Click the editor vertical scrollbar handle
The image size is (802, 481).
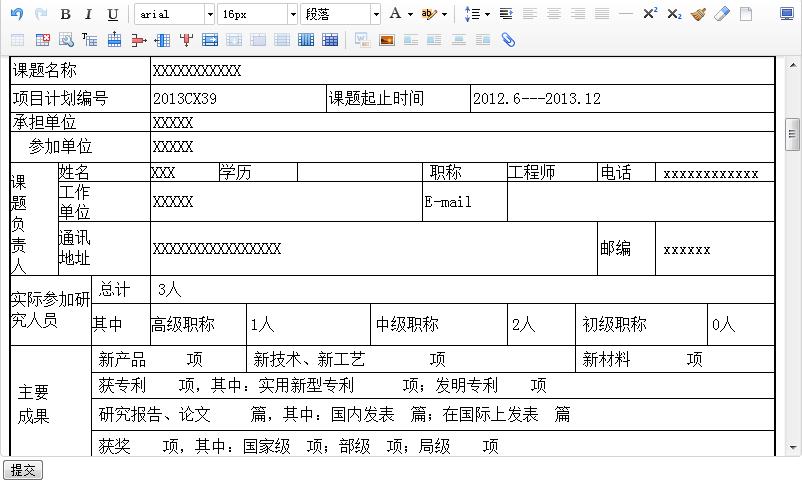(792, 134)
